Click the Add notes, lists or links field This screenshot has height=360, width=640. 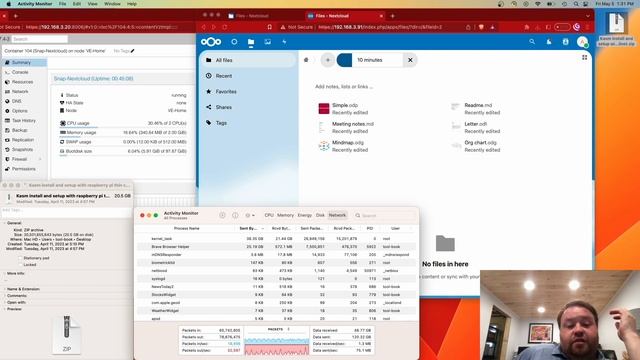click(x=344, y=87)
